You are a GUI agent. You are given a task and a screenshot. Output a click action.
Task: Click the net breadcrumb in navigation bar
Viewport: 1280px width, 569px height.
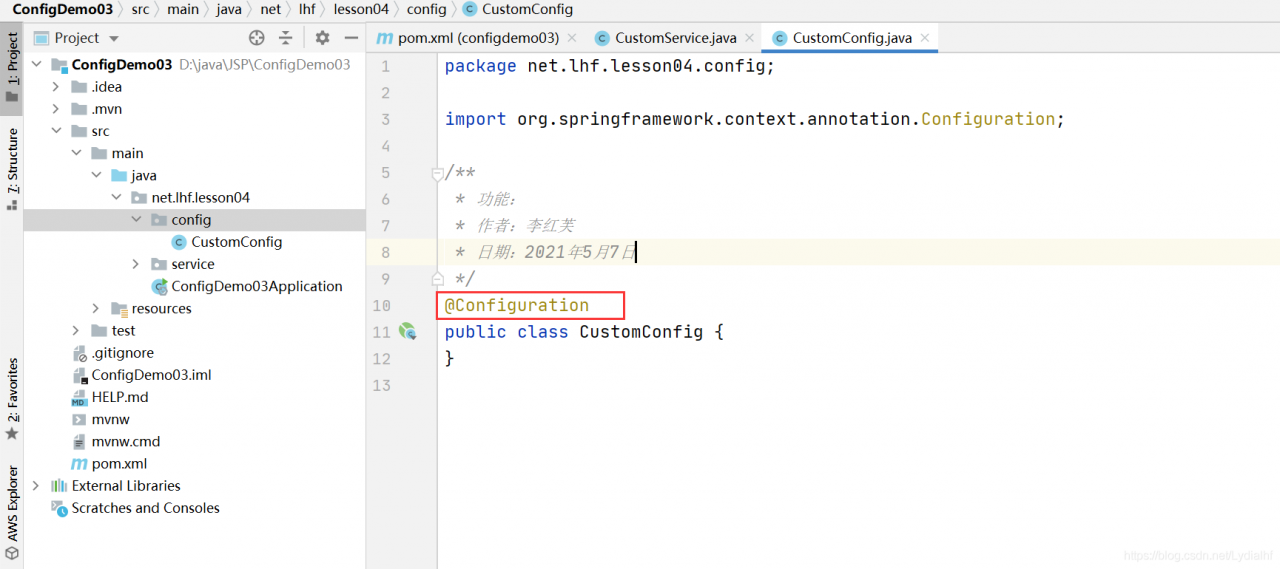(x=270, y=10)
